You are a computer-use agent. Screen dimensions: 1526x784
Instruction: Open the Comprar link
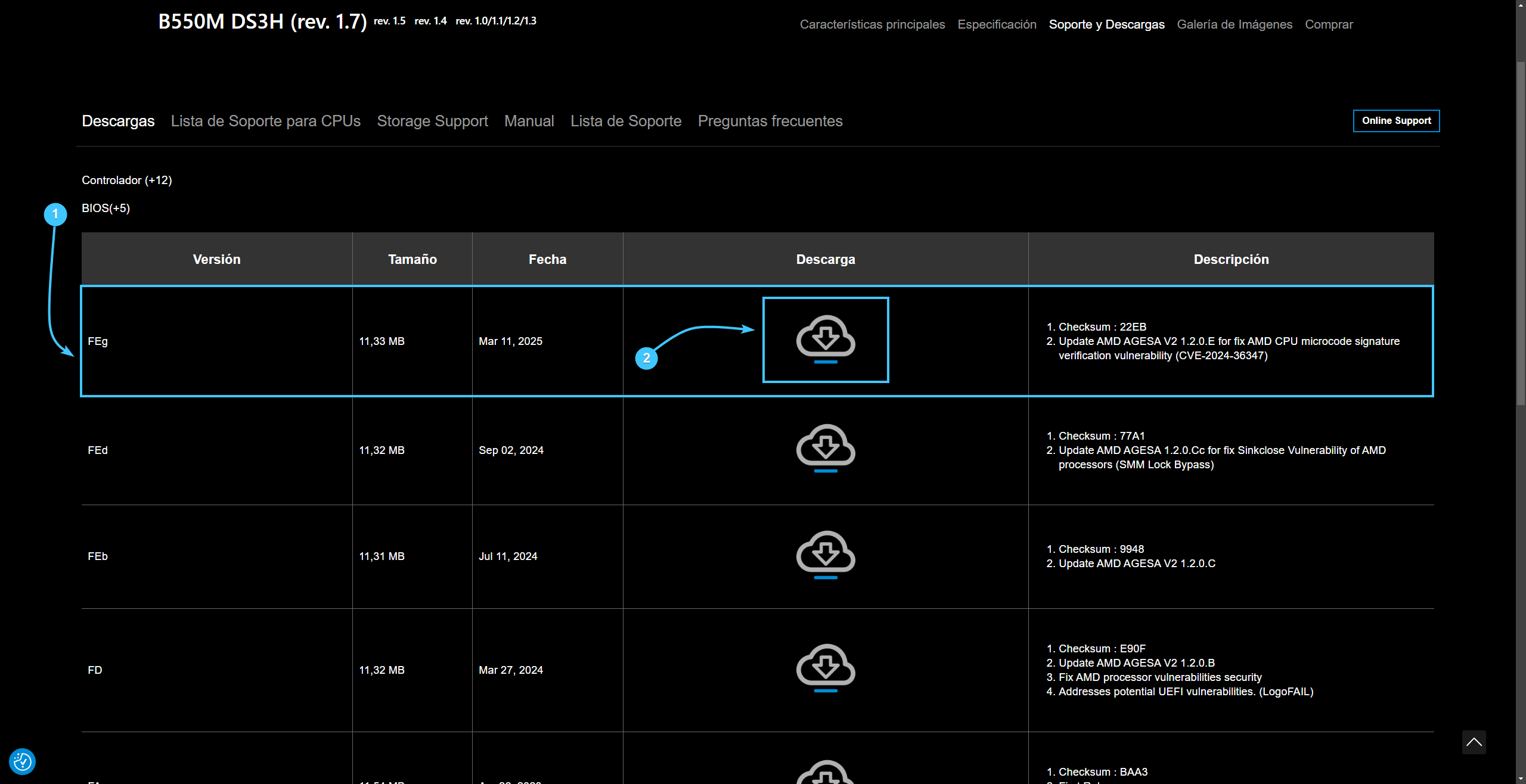(x=1329, y=24)
